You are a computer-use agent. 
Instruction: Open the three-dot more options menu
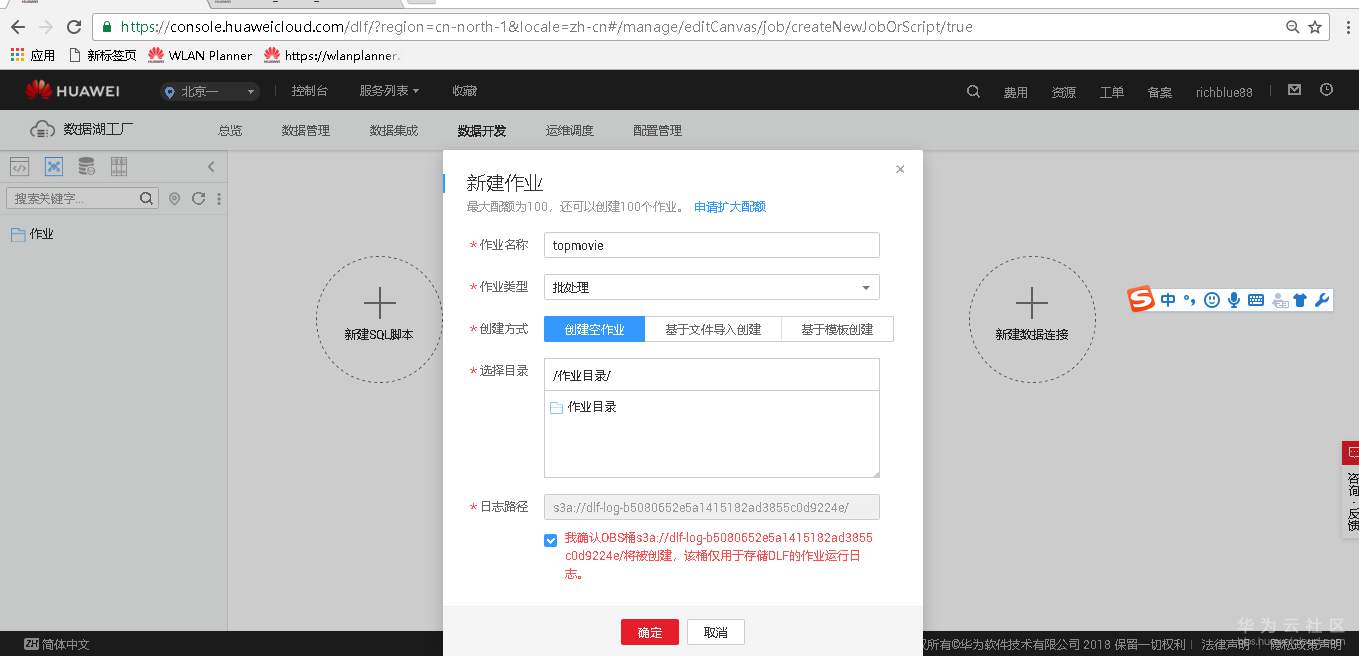(219, 198)
